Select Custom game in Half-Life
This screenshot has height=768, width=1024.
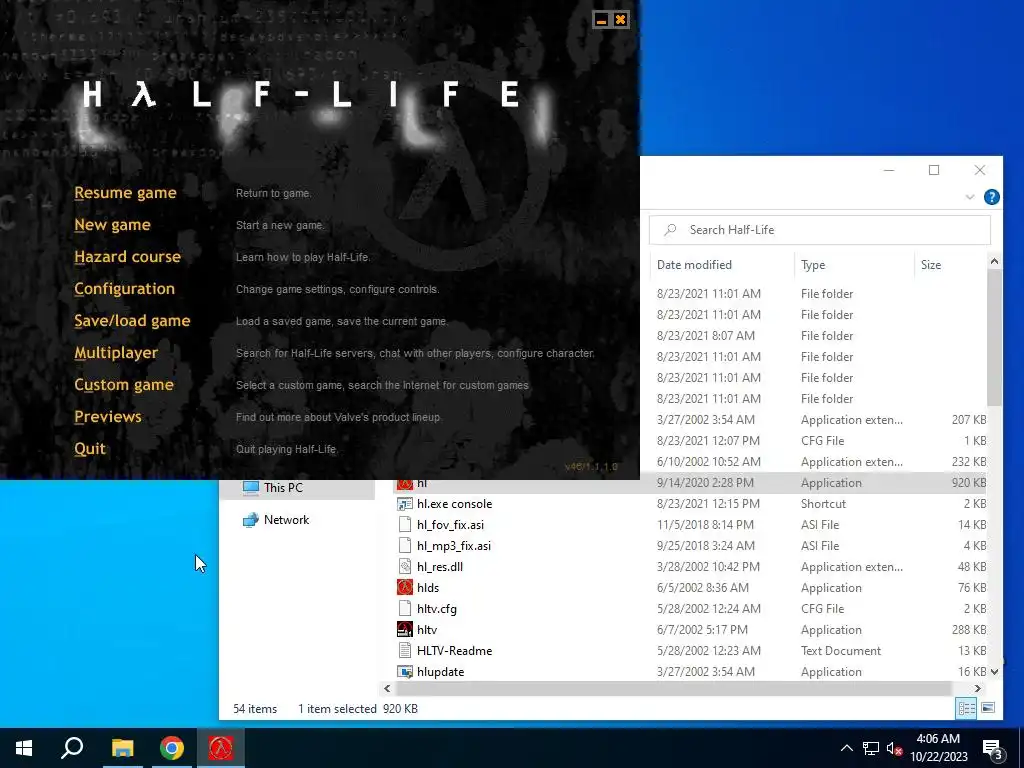coord(123,385)
